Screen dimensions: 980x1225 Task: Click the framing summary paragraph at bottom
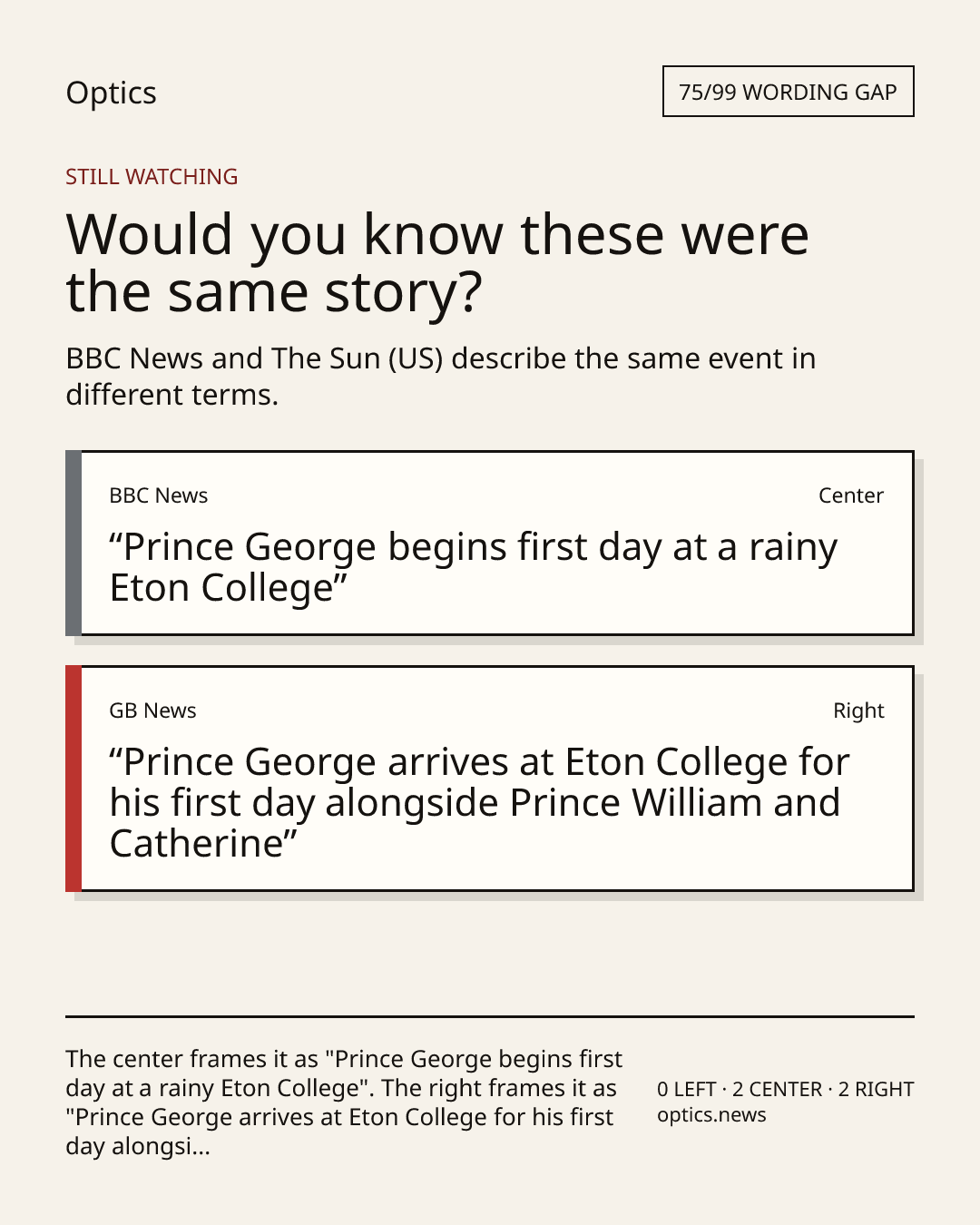[344, 1102]
